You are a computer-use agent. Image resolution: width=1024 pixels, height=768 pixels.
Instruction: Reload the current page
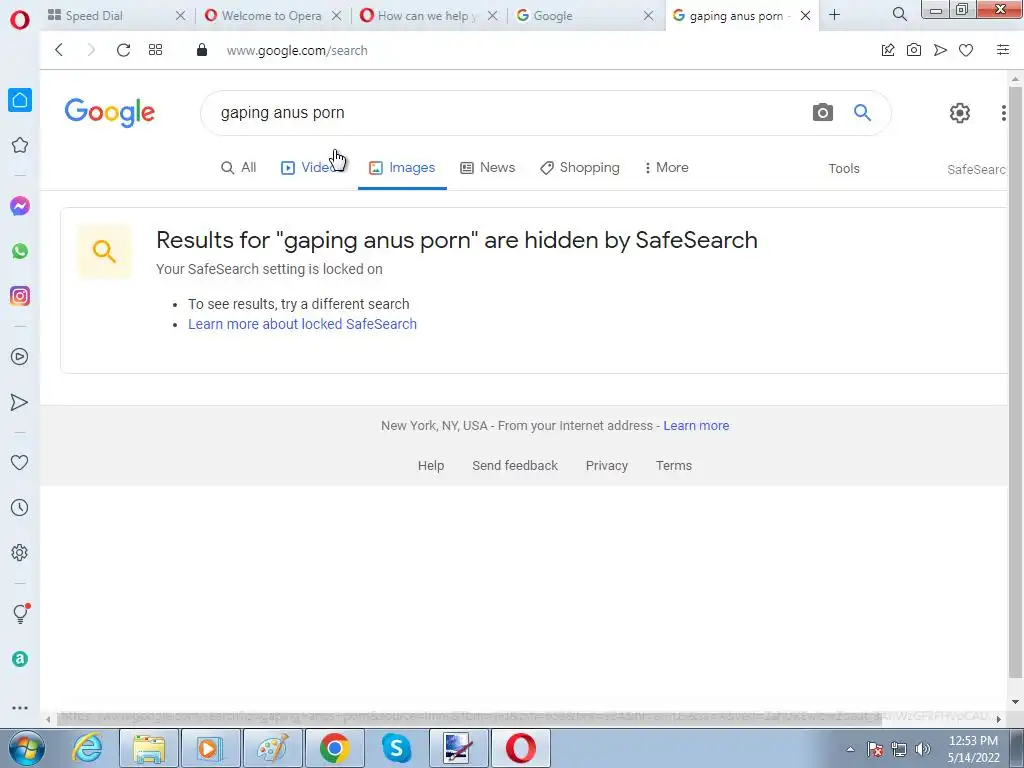123,50
